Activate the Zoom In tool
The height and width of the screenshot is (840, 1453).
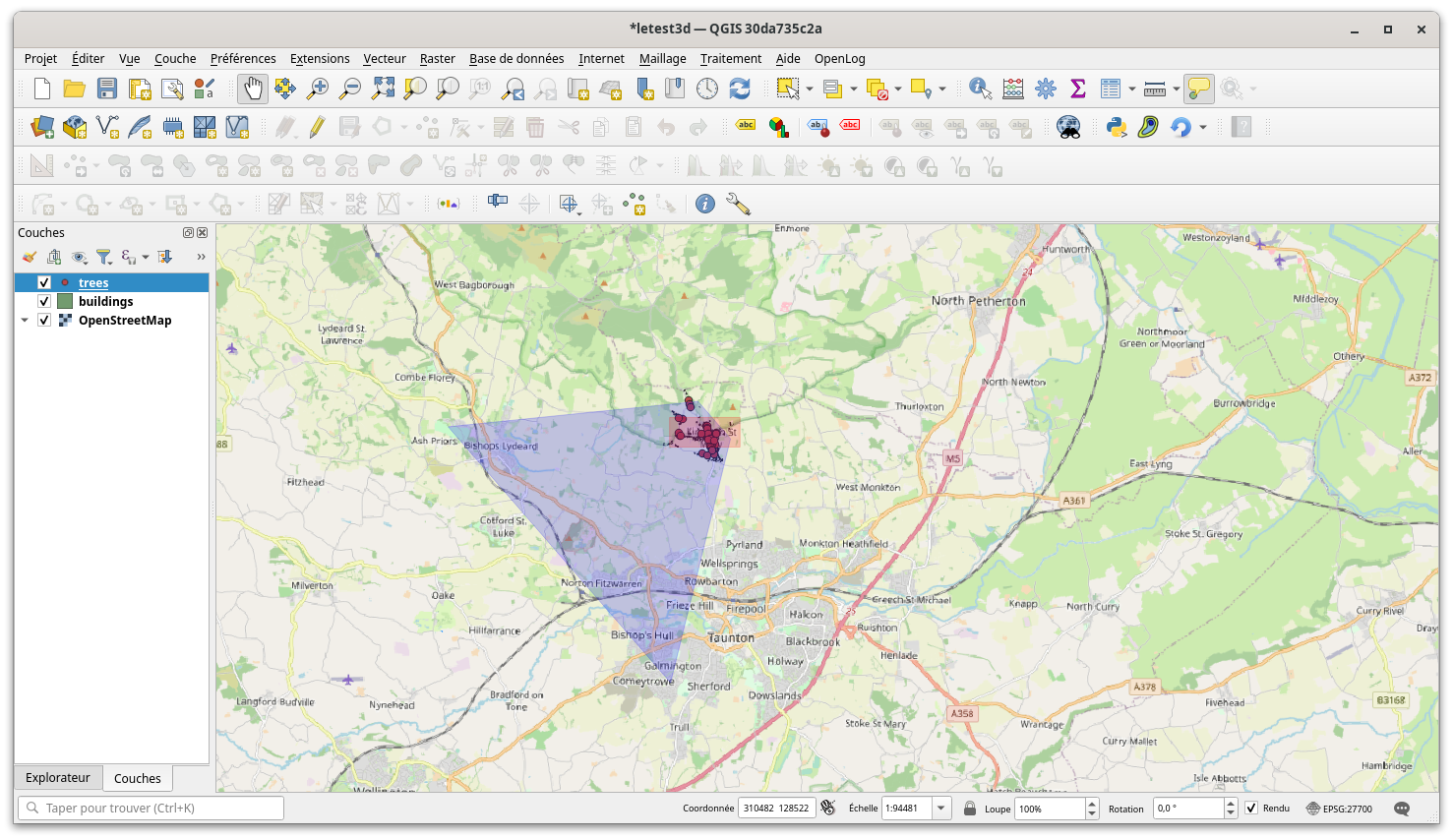316,89
